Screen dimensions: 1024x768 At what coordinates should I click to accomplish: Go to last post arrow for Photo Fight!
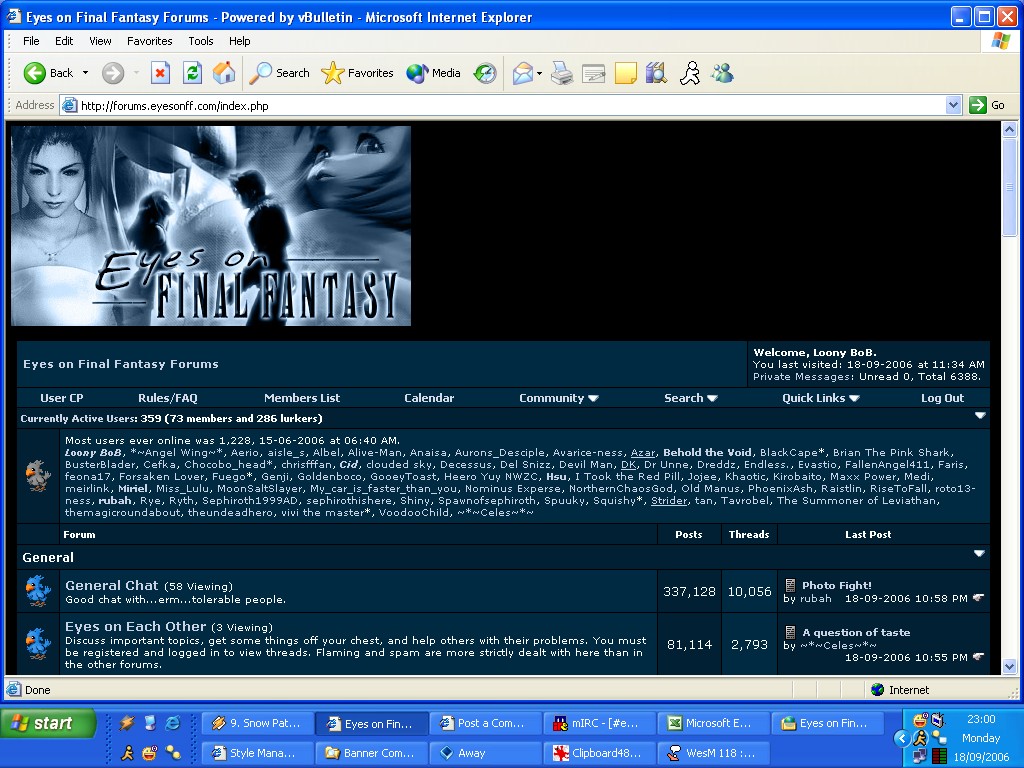[x=978, y=598]
